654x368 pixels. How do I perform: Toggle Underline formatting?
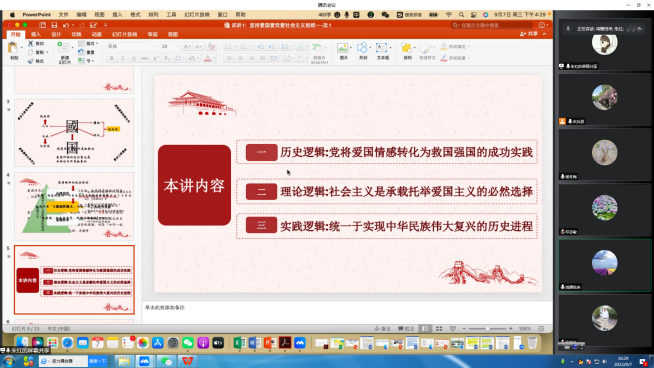[133, 58]
